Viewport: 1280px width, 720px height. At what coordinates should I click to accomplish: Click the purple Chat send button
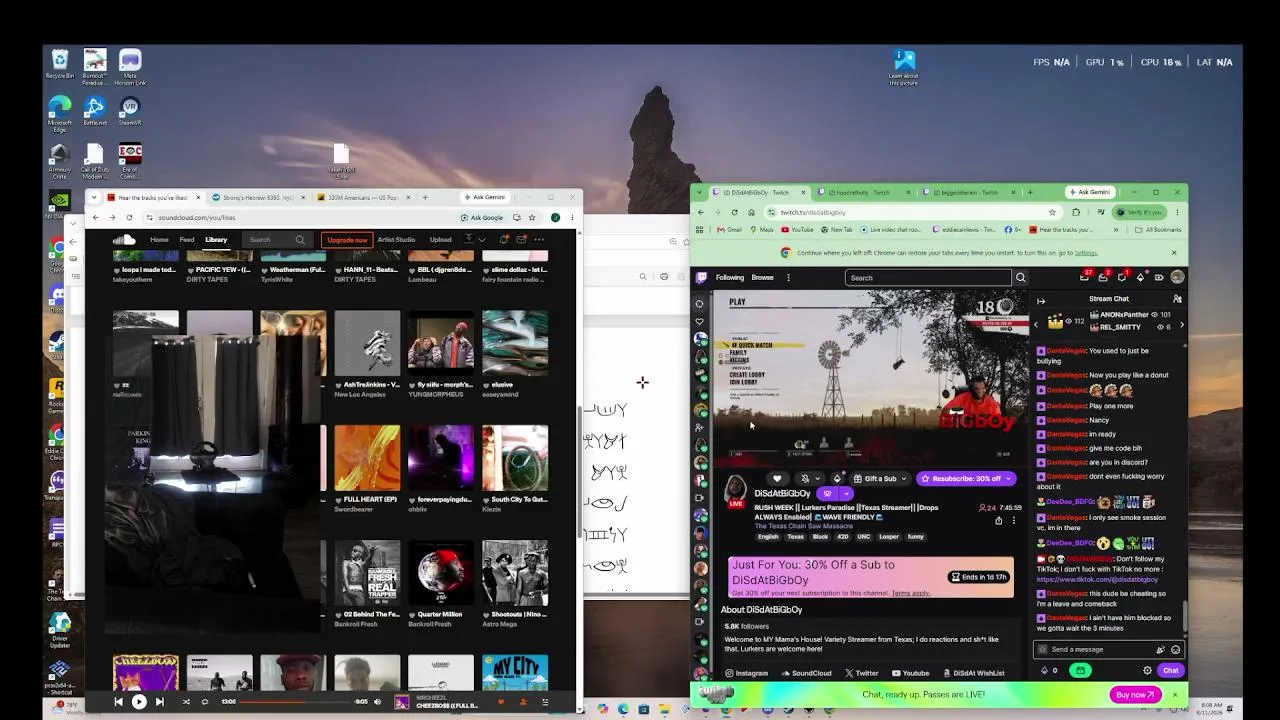tap(1170, 671)
